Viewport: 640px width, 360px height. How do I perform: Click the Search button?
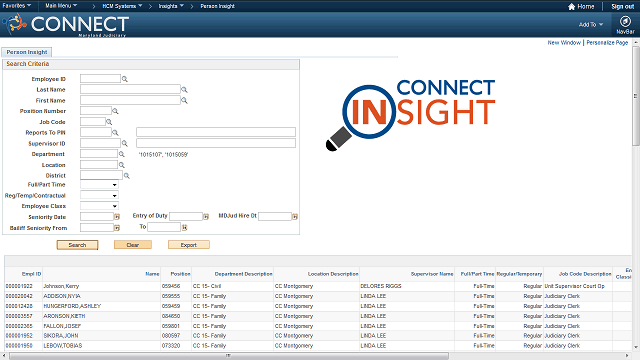click(x=77, y=245)
